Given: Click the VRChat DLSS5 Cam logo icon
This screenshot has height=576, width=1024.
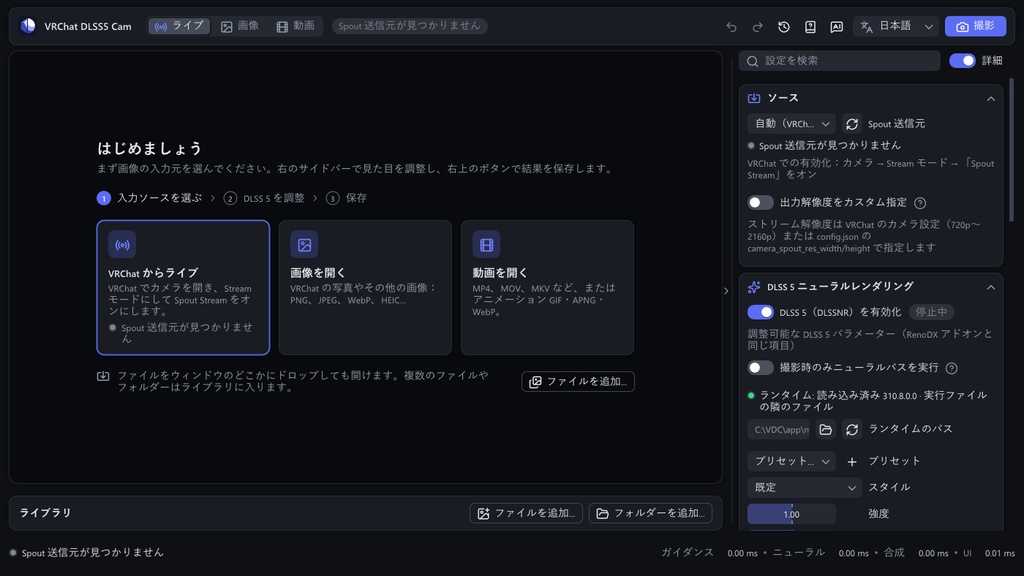Looking at the screenshot, I should (x=28, y=26).
